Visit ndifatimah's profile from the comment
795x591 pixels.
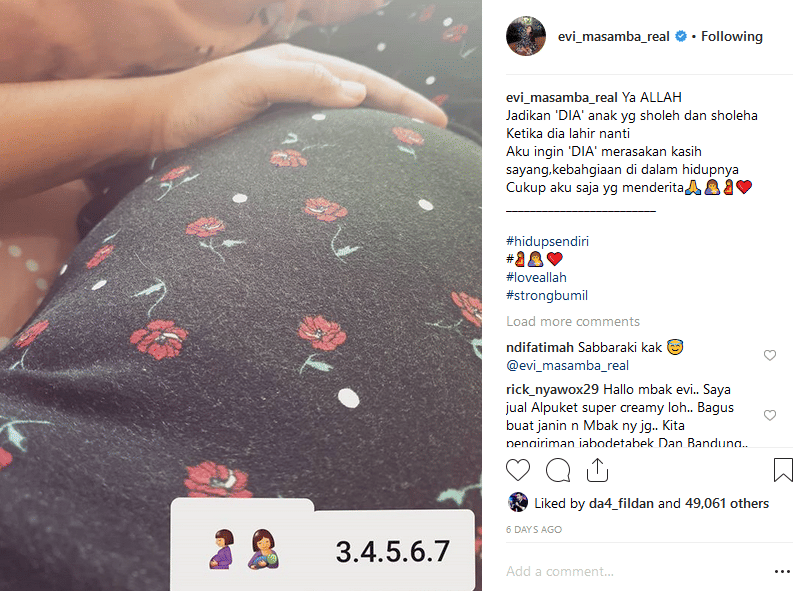tap(539, 347)
